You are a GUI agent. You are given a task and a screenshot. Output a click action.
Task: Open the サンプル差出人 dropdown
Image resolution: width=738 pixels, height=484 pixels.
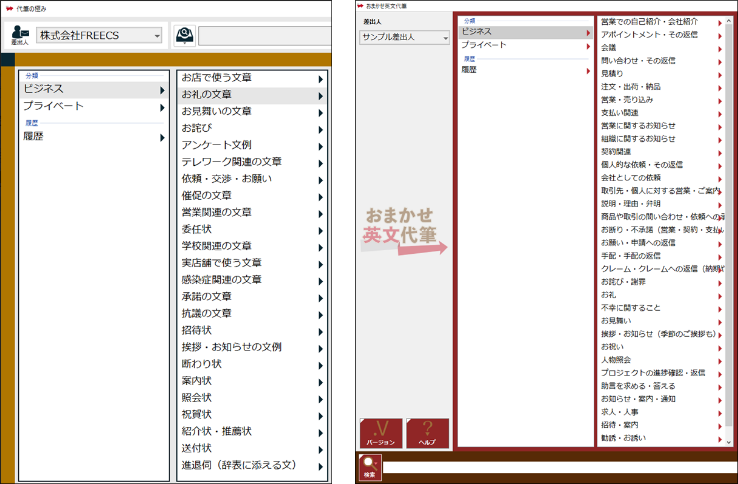coord(405,37)
